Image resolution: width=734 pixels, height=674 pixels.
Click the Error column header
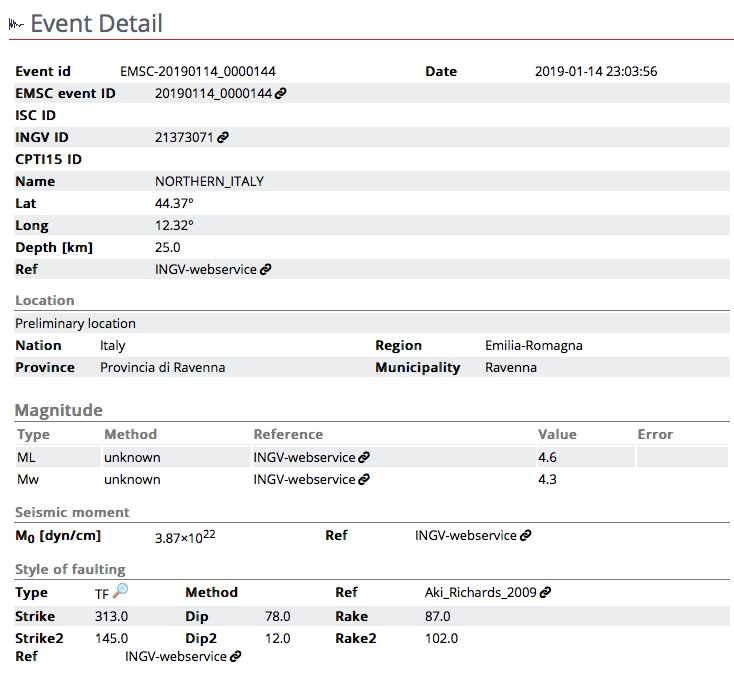click(x=655, y=434)
